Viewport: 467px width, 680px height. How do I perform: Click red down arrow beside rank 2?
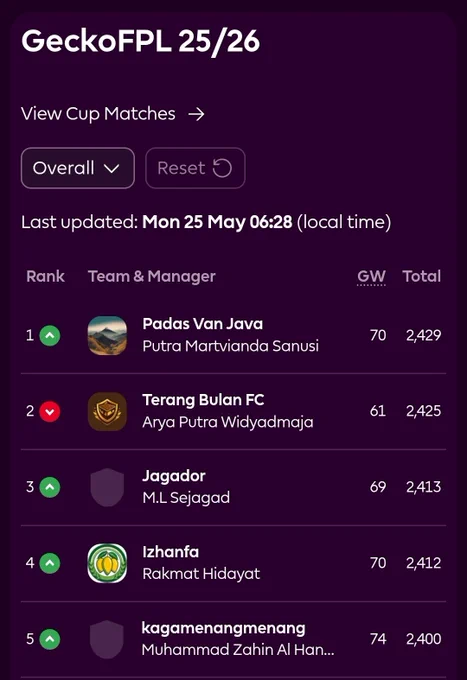(x=50, y=411)
